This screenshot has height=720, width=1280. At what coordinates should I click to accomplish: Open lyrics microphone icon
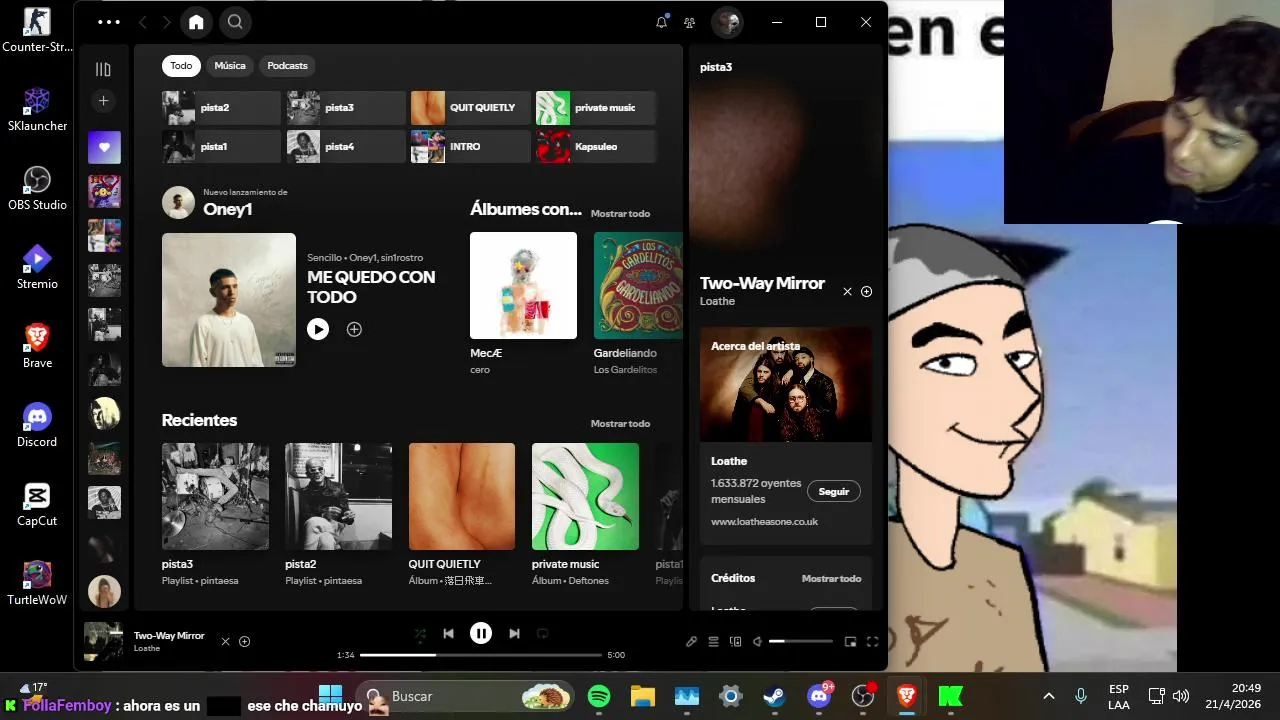click(691, 642)
